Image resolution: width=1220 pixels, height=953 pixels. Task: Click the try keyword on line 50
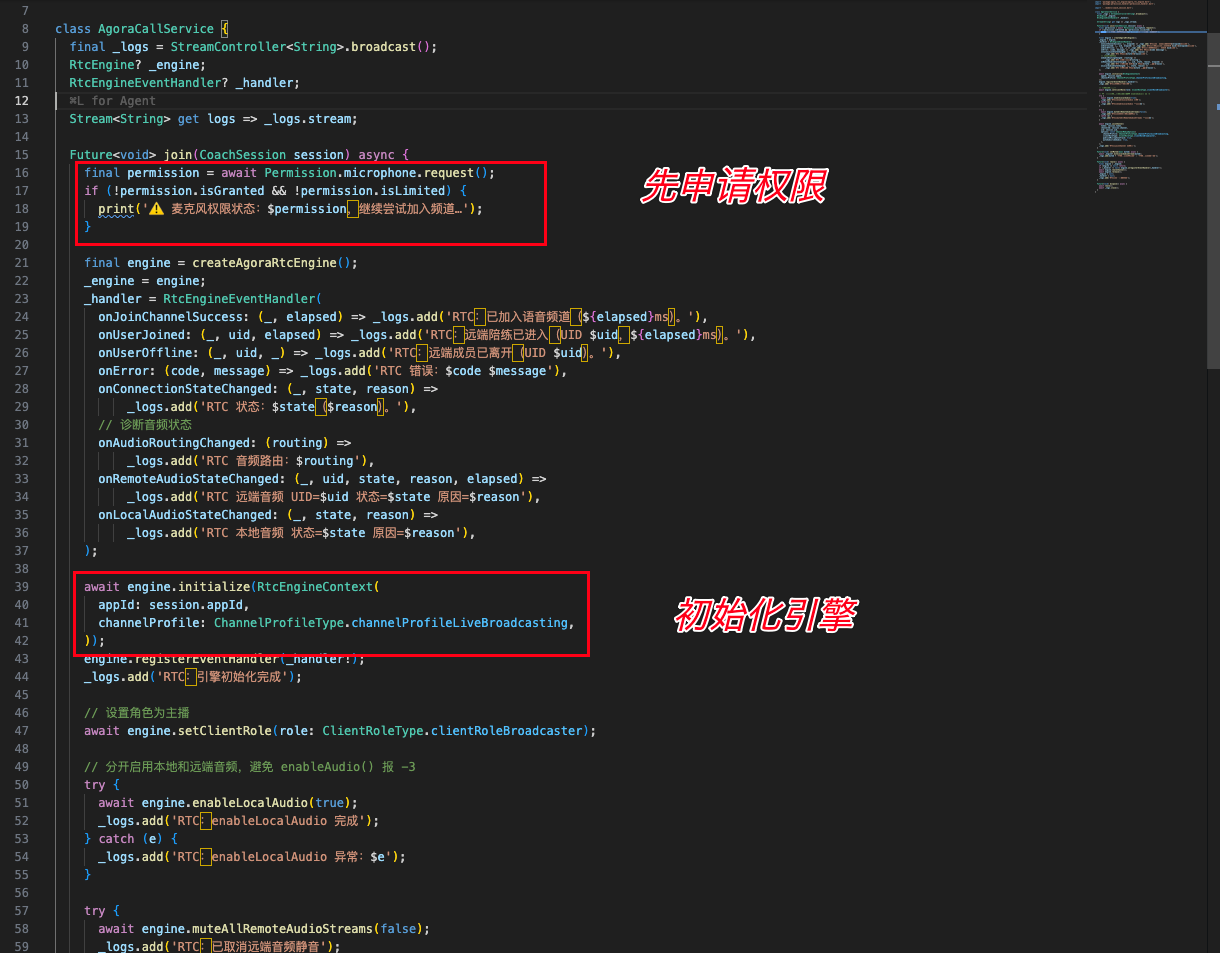tap(95, 785)
